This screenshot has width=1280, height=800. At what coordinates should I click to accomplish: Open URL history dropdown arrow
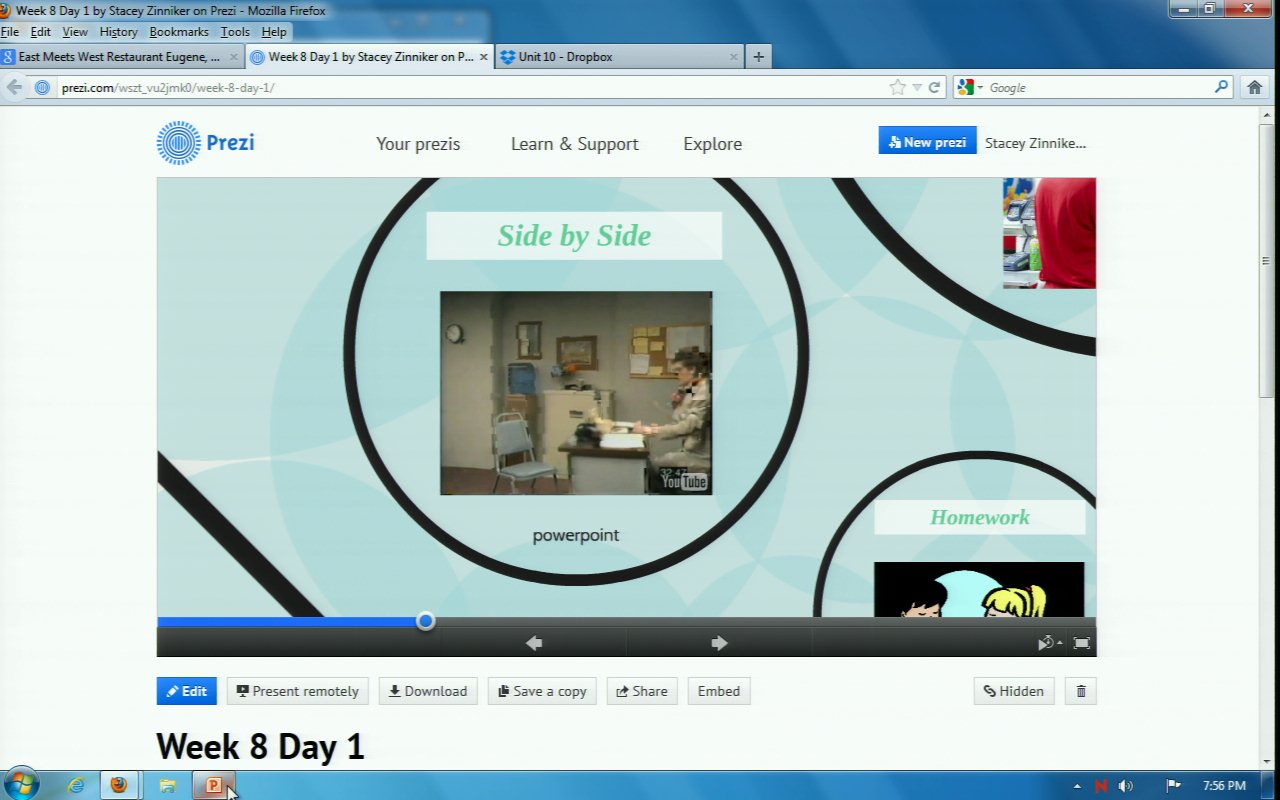click(x=917, y=87)
